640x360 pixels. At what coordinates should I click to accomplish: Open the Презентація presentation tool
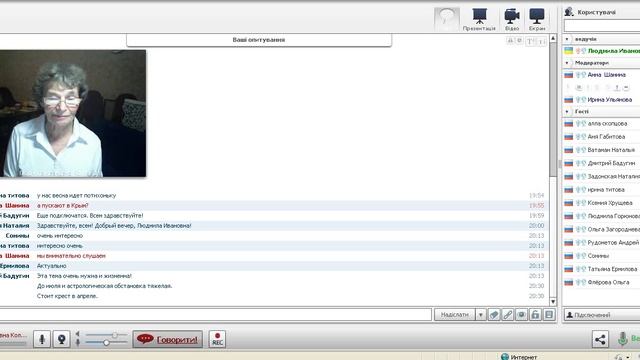[479, 20]
